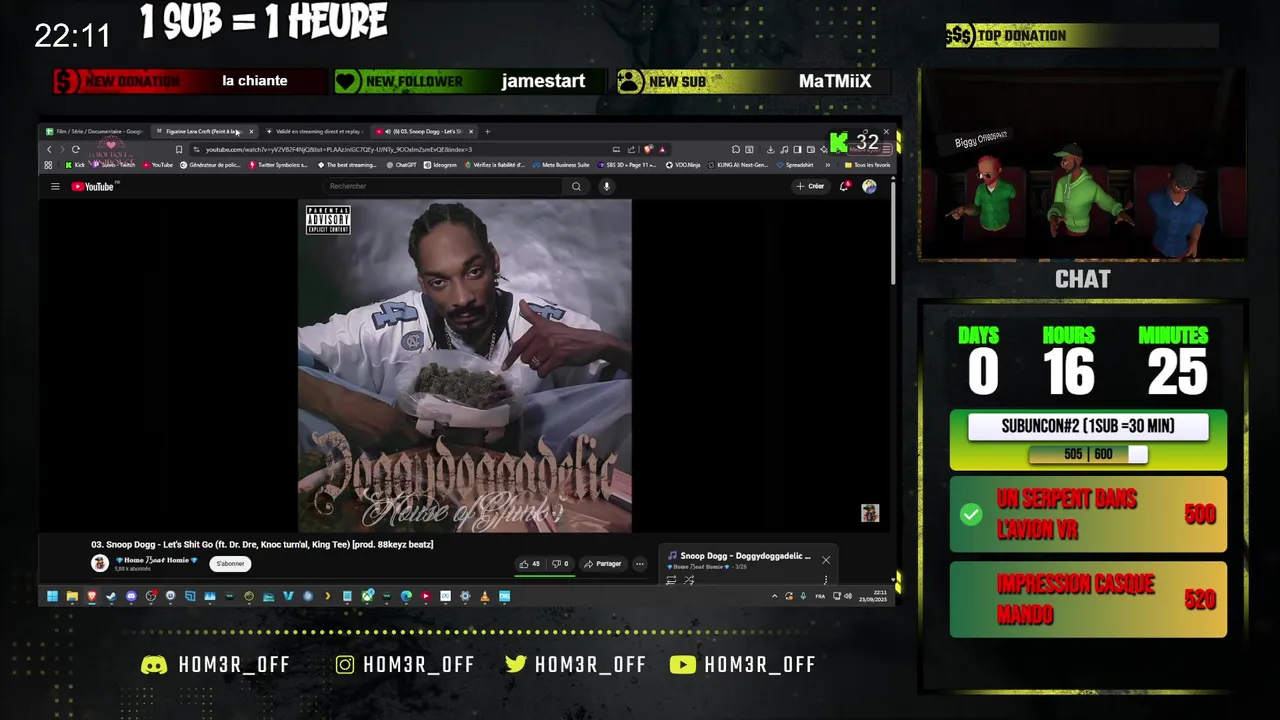Click the corner channel watermark thumbnail on video
Viewport: 1280px width, 720px height.
tap(870, 513)
